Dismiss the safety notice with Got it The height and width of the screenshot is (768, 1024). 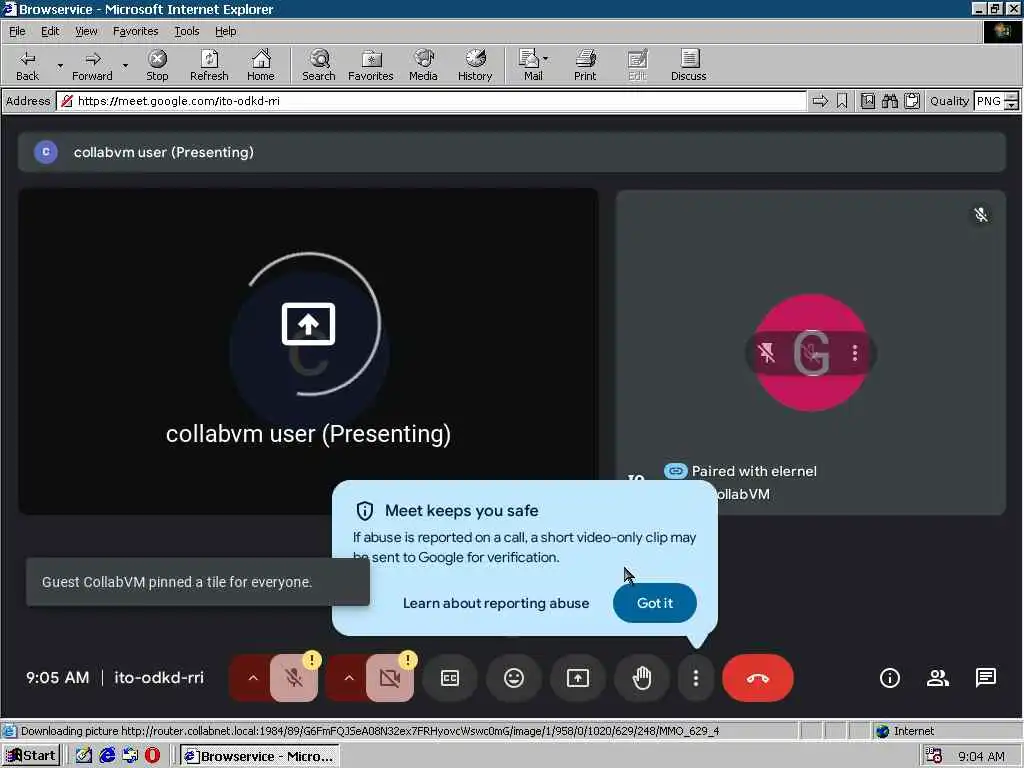point(654,603)
